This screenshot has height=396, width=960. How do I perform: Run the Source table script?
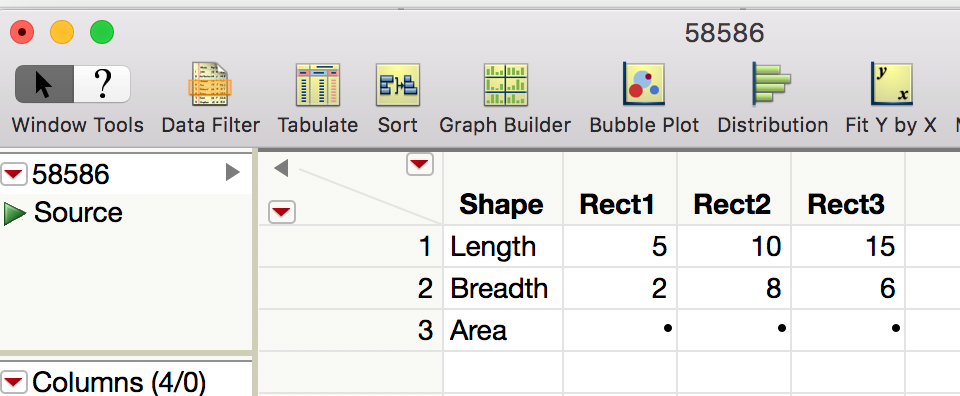pyautogui.click(x=14, y=213)
